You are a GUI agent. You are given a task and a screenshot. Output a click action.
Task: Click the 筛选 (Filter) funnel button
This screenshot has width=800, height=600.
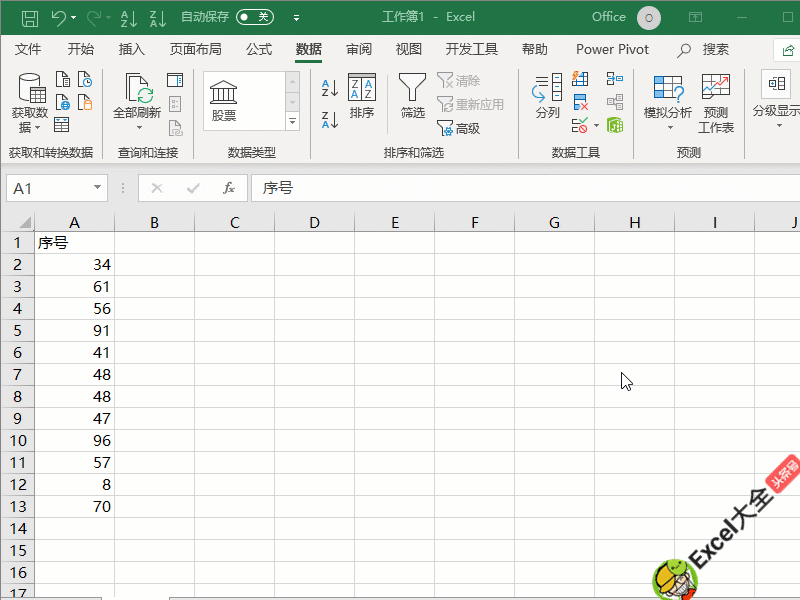[x=412, y=96]
